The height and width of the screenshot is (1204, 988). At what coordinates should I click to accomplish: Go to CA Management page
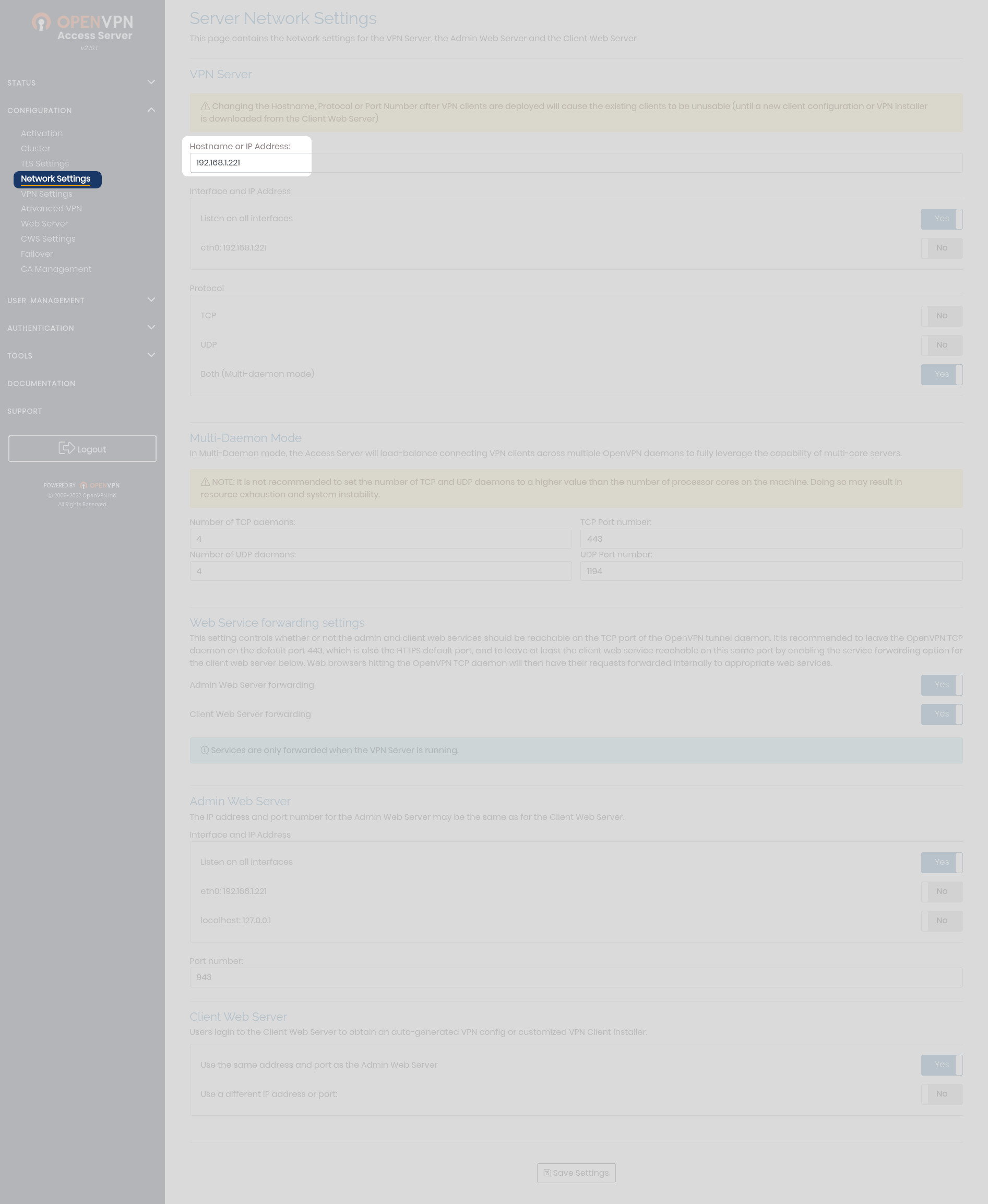pyautogui.click(x=56, y=269)
